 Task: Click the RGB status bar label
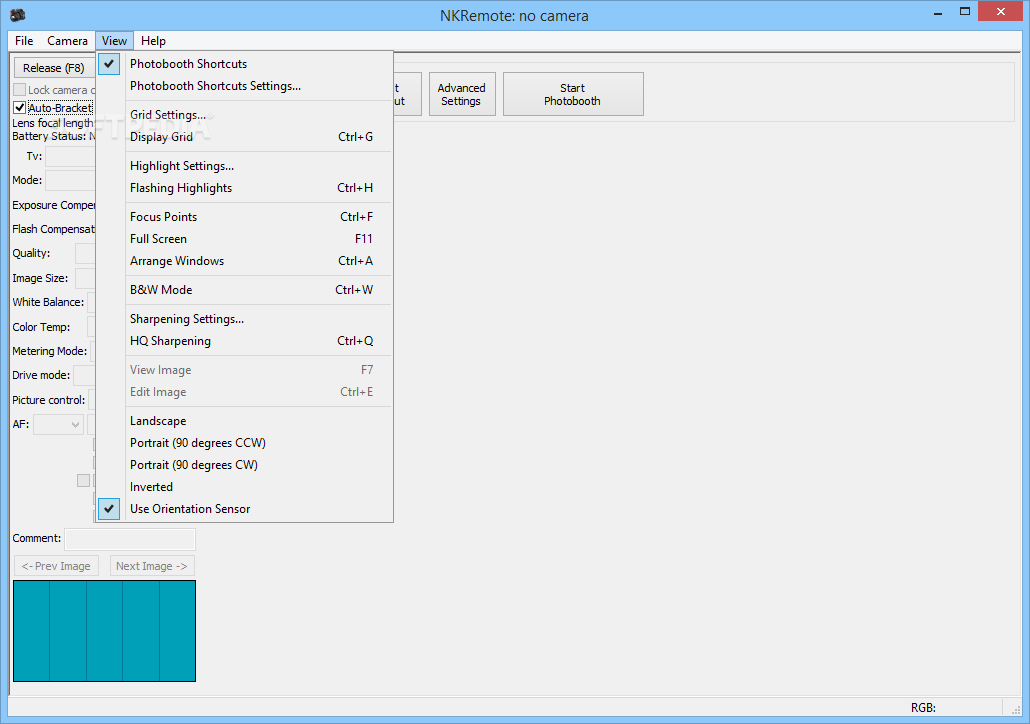pyautogui.click(x=923, y=708)
